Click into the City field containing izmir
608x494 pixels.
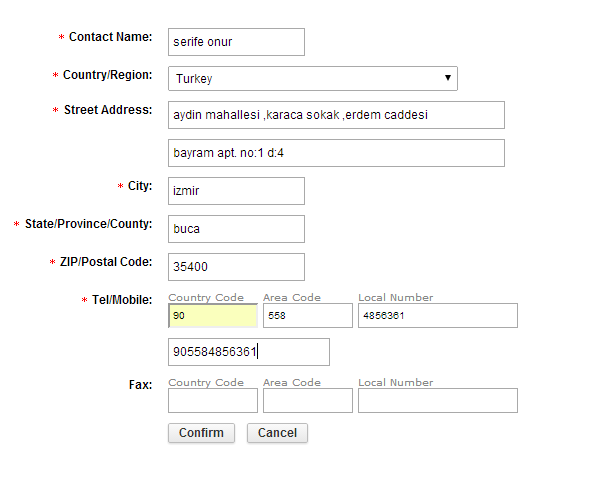coord(236,191)
